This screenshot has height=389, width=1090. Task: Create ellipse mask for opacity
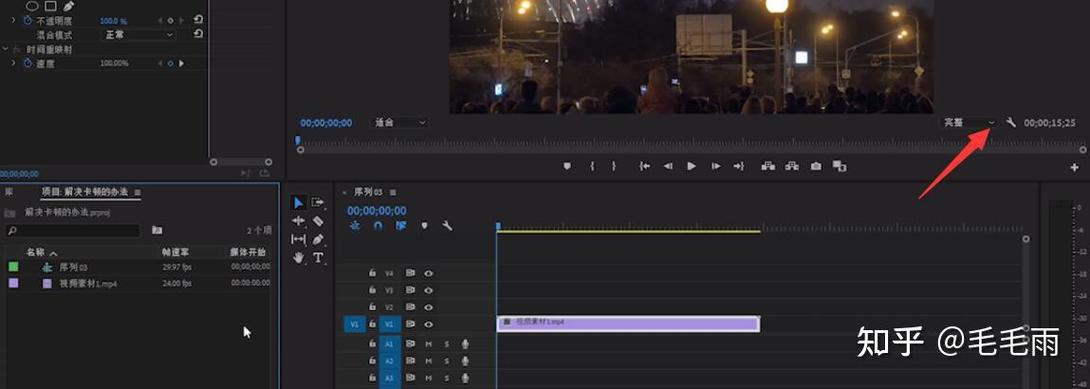31,6
